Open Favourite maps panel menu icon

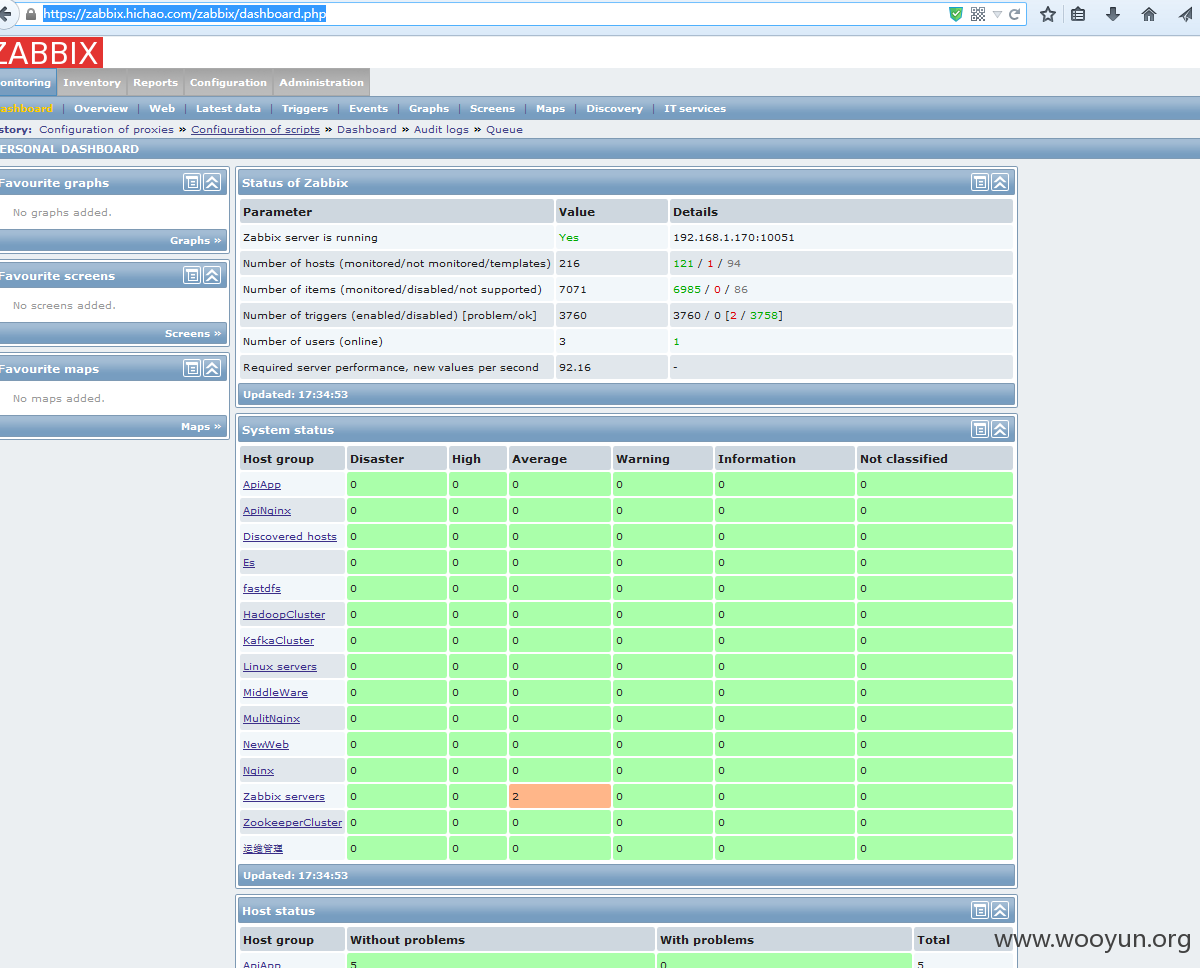coord(192,368)
